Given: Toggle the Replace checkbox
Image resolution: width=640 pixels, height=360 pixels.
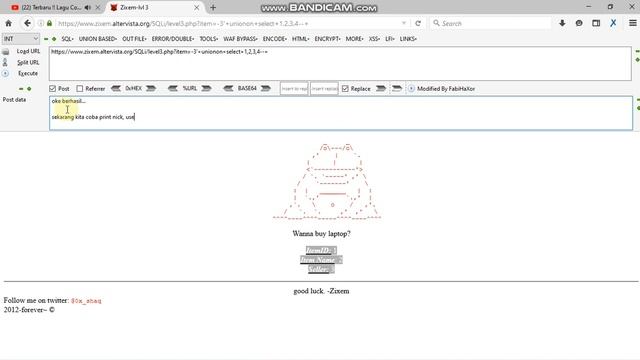Looking at the screenshot, I should coord(345,89).
